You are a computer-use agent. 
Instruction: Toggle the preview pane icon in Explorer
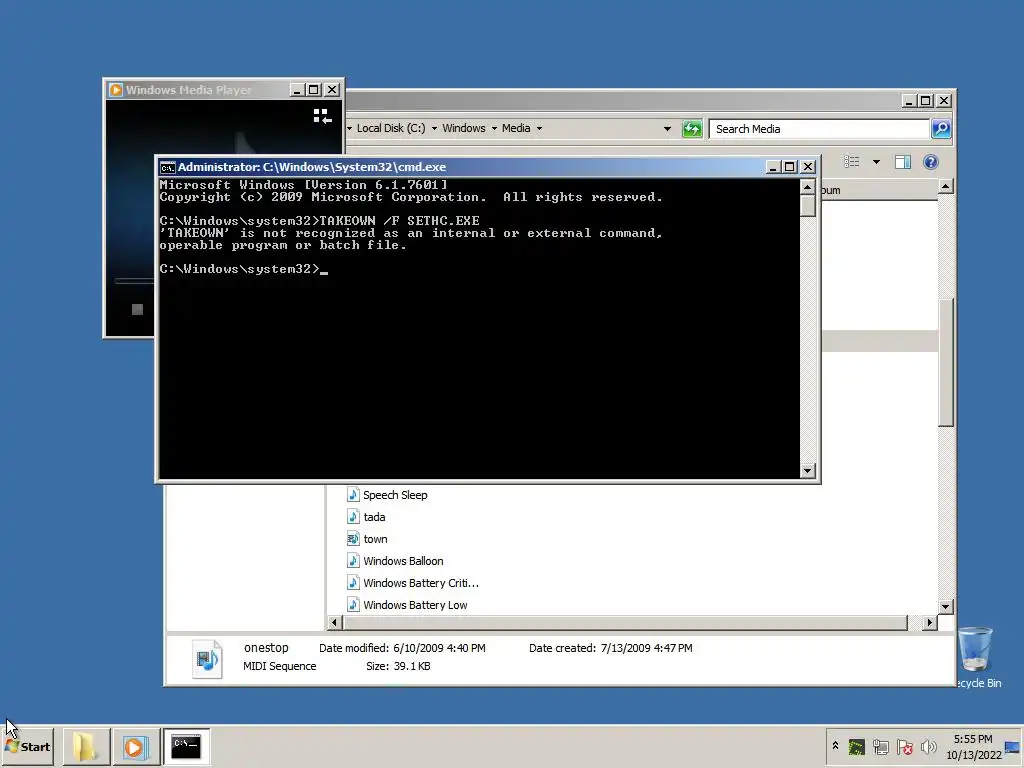click(903, 162)
